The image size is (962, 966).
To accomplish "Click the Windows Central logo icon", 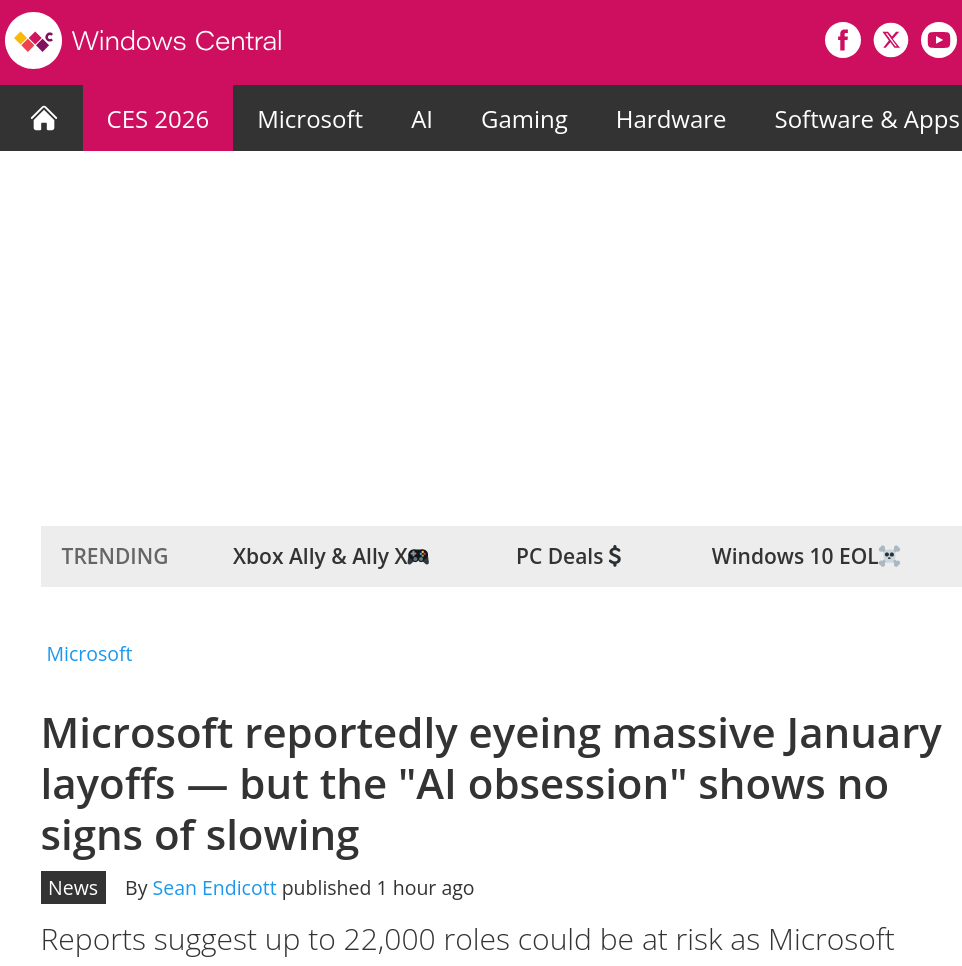I will tap(33, 41).
